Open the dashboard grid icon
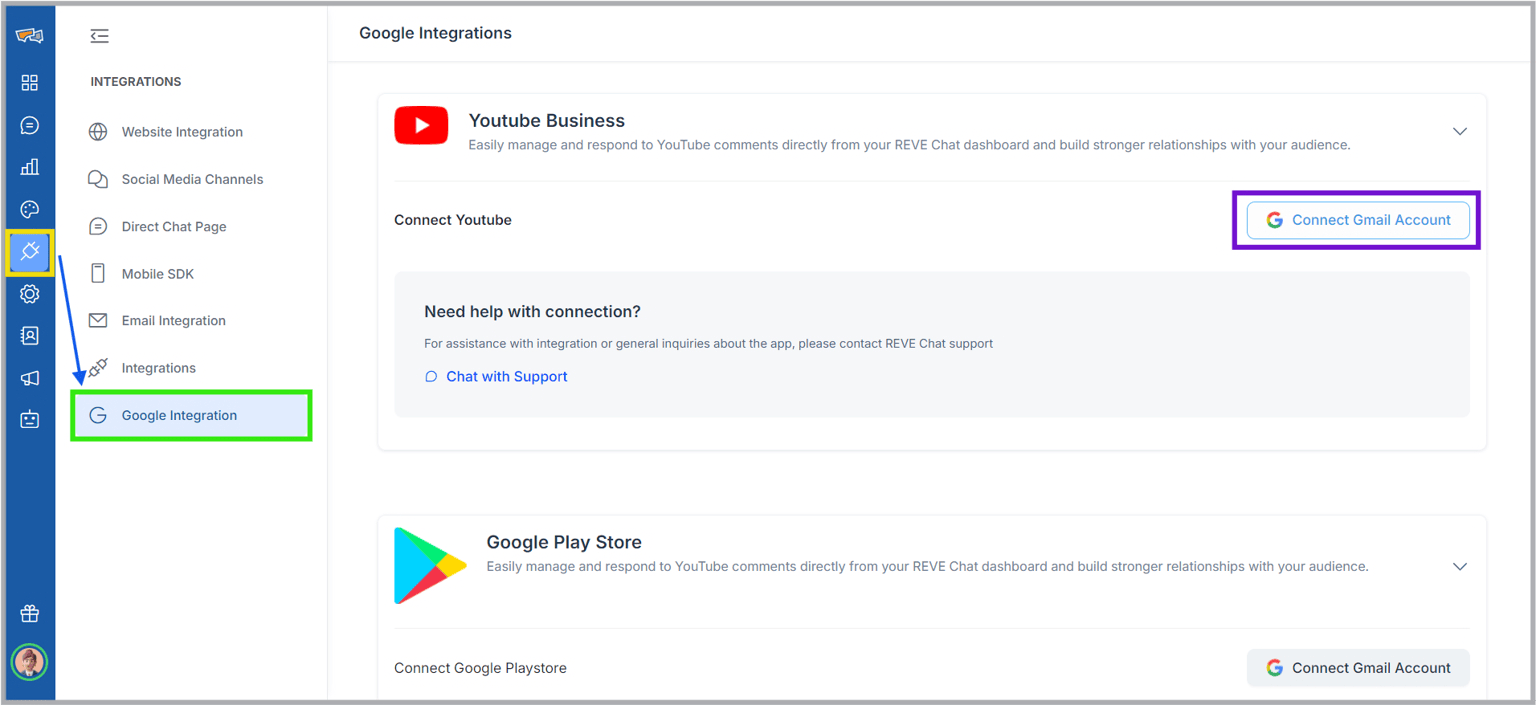The image size is (1536, 705). (x=29, y=83)
